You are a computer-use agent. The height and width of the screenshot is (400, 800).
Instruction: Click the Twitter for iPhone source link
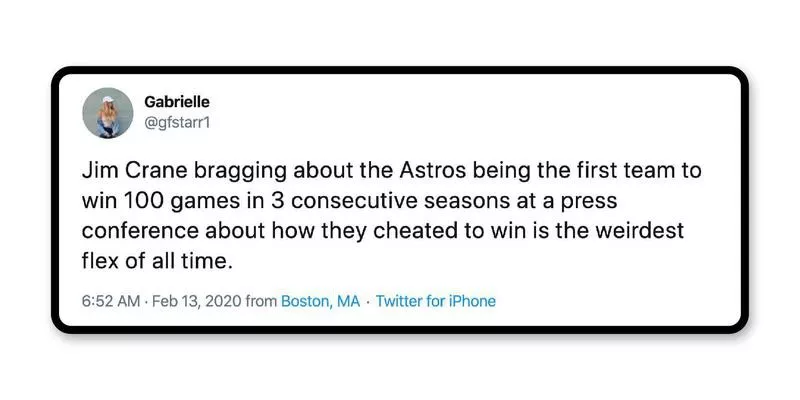[x=435, y=301]
